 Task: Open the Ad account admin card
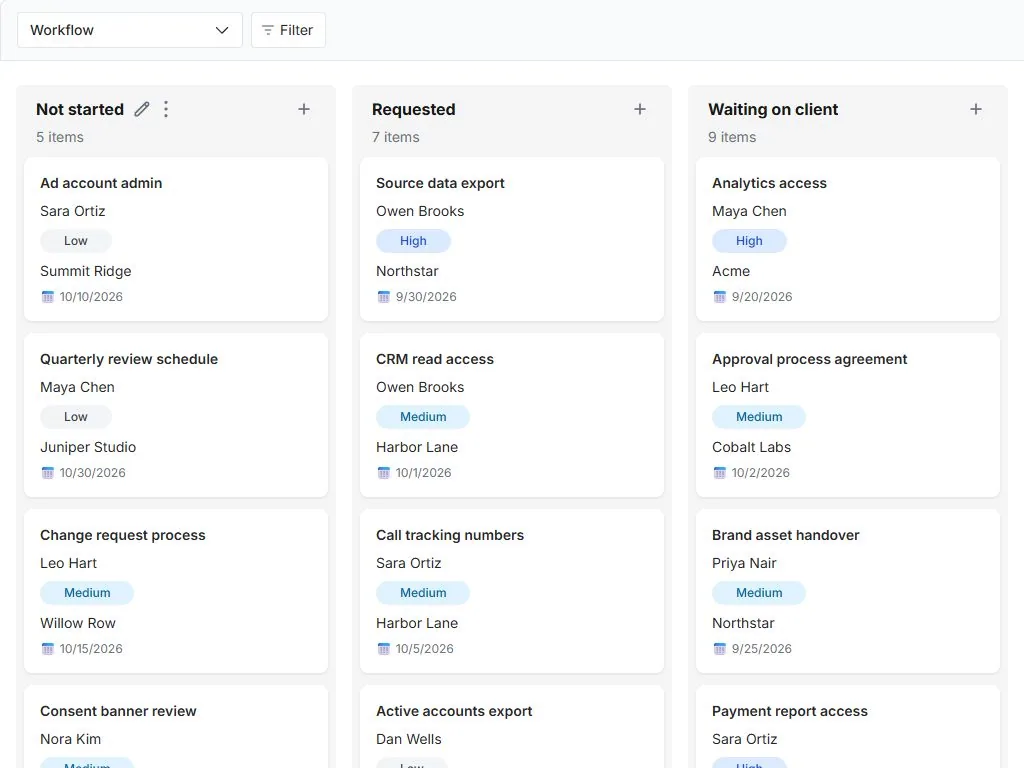[x=176, y=239]
